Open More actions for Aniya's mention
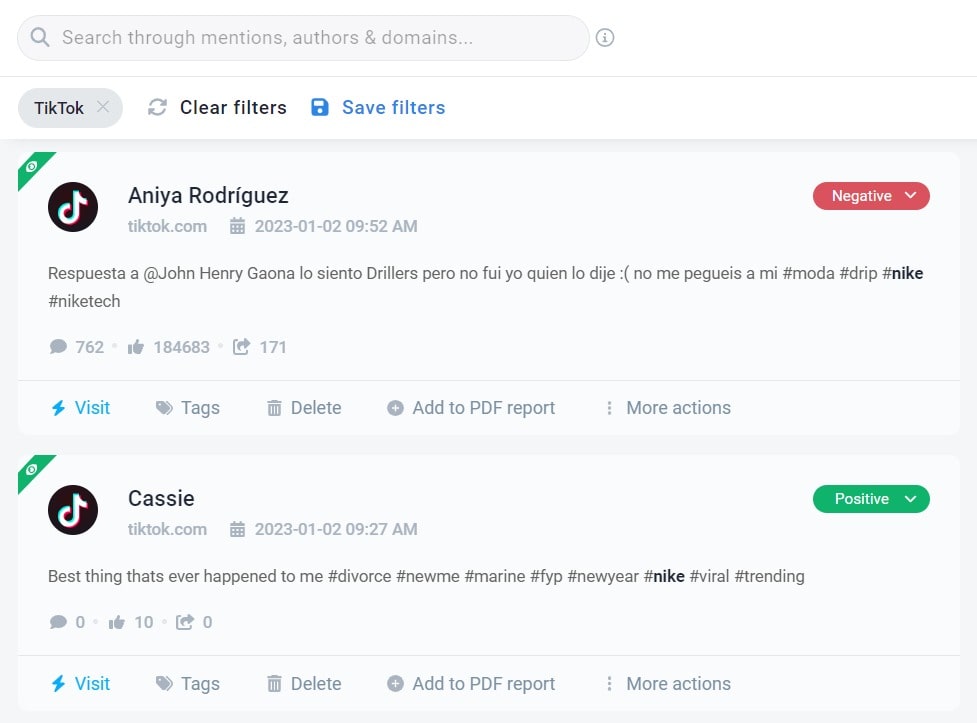Viewport: 977px width, 723px height. (667, 408)
